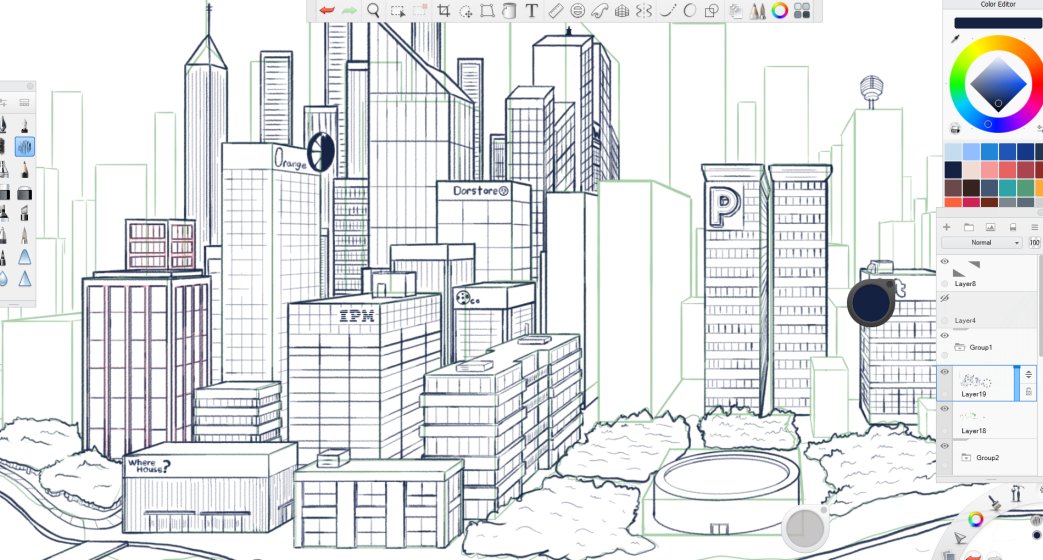
Task: Select the Flood Fill bucket tool
Action: click(x=509, y=11)
